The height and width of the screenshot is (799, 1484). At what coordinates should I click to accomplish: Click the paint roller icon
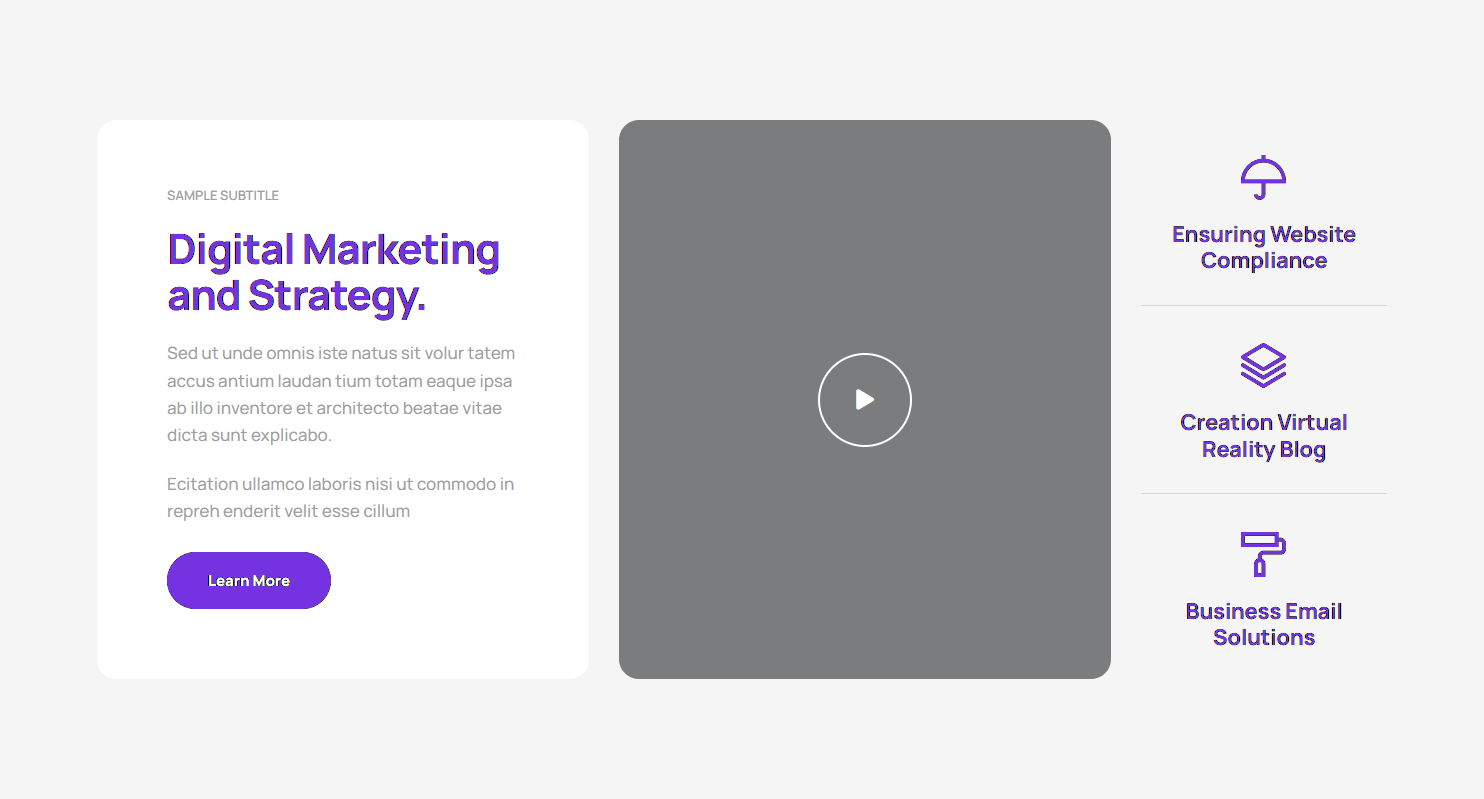(1263, 553)
